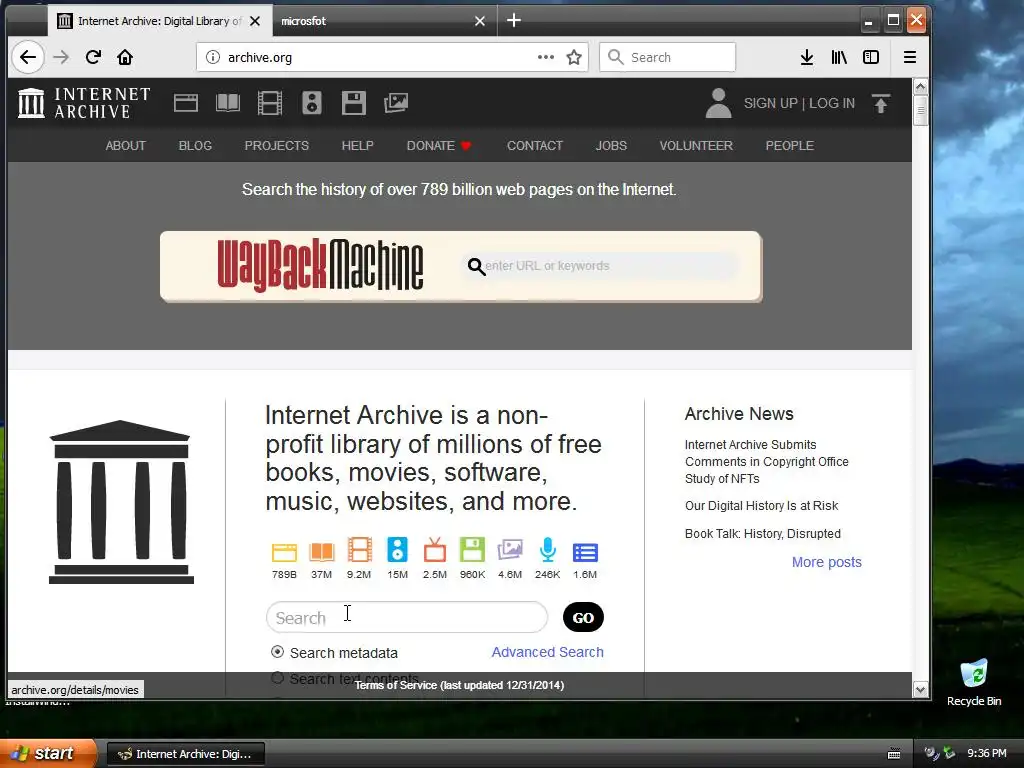Open the BLOG menu item
Screen dimensions: 1024x768
click(x=195, y=146)
